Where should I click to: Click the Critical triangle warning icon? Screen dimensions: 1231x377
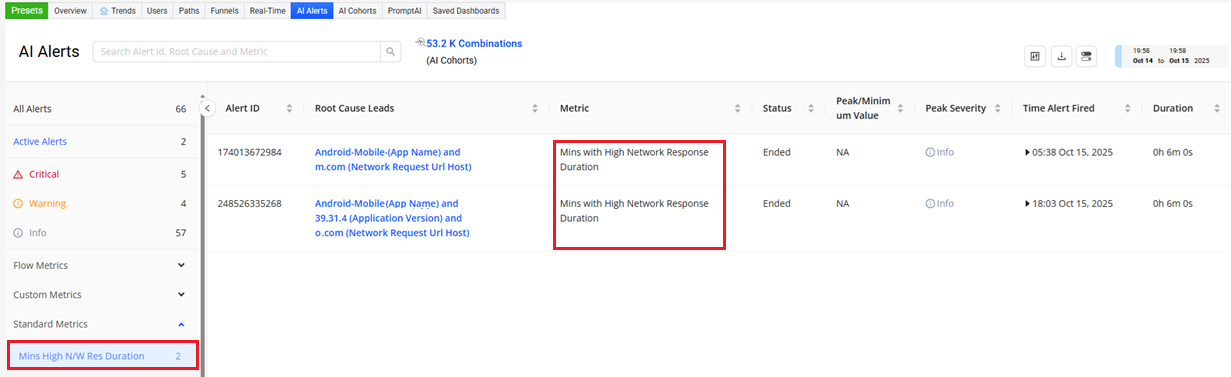tap(18, 174)
